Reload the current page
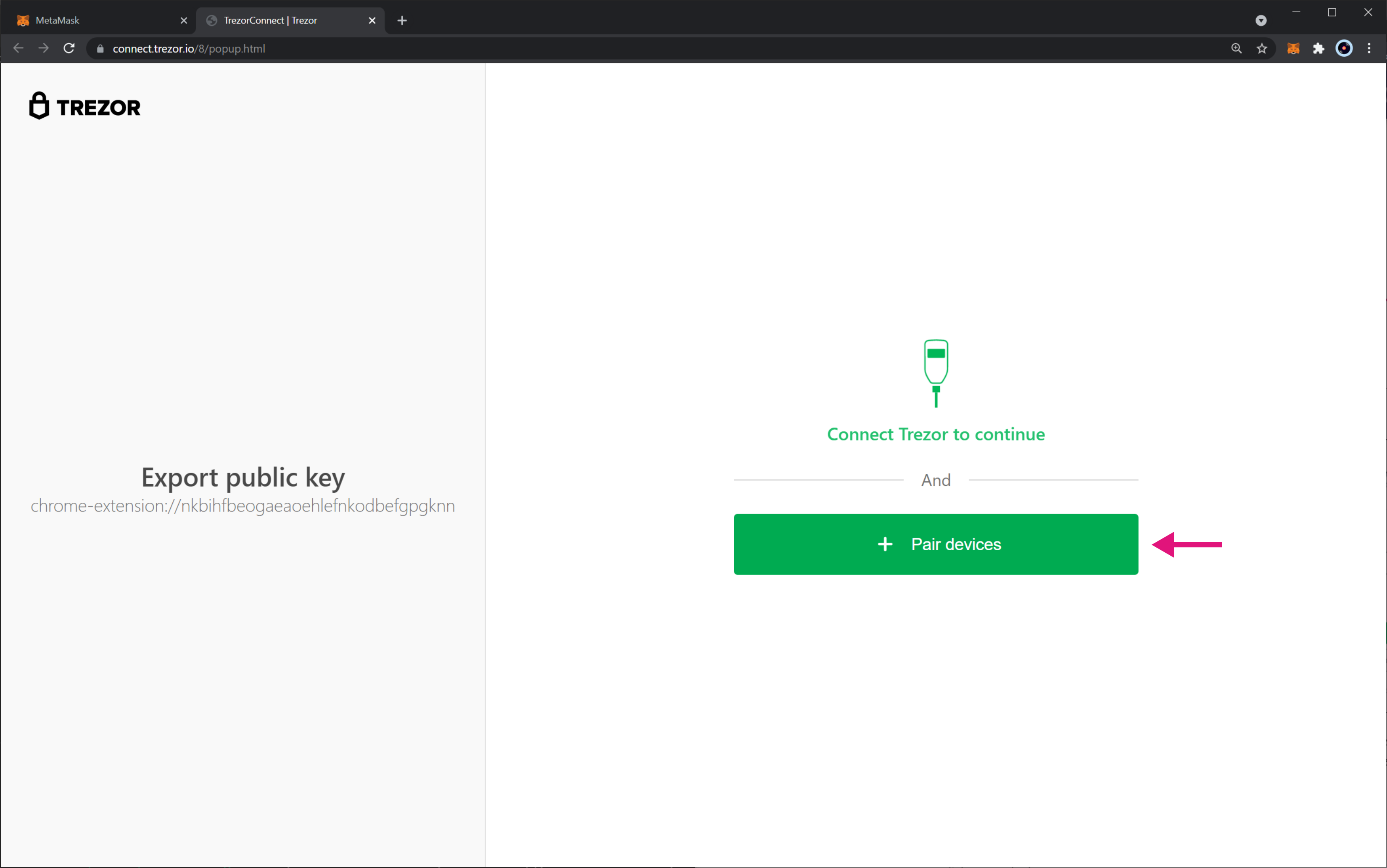This screenshot has height=868, width=1387. [x=69, y=48]
